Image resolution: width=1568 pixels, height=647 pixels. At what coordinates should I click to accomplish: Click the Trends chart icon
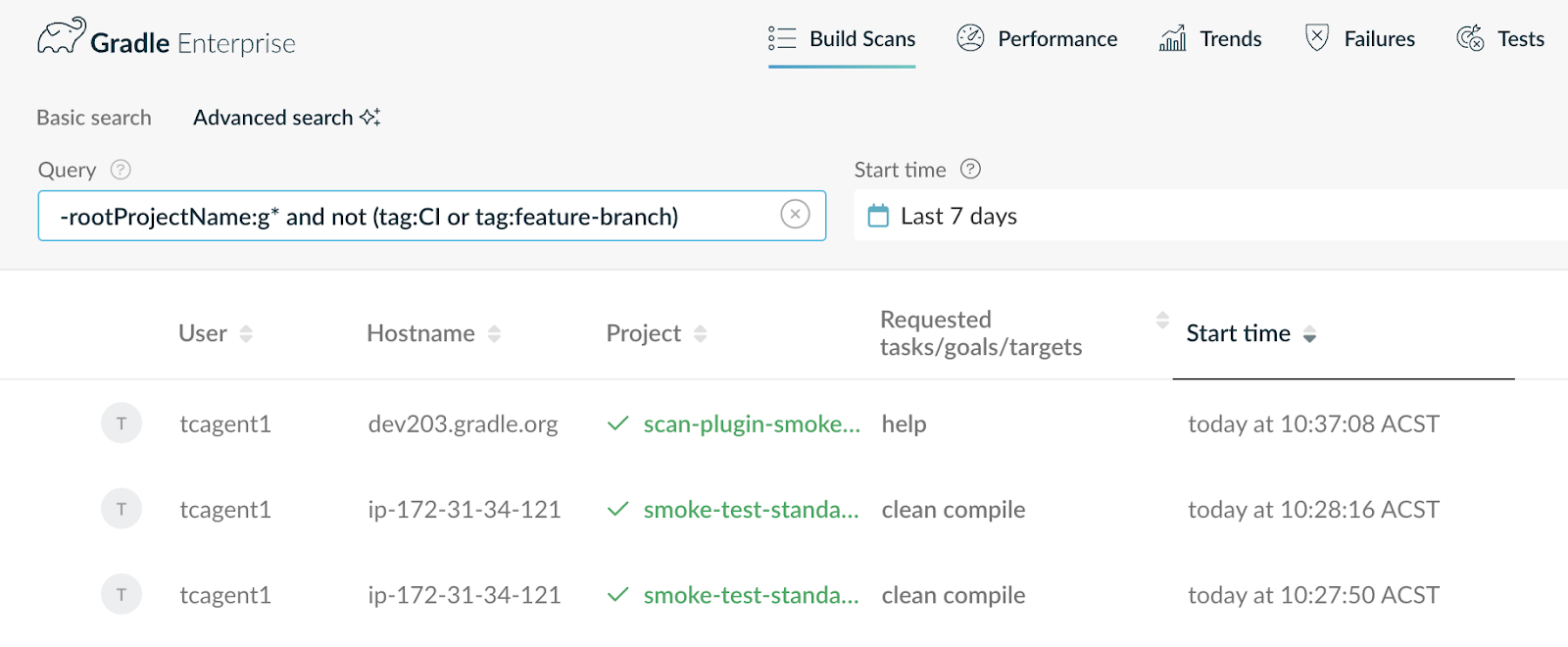[x=1173, y=38]
